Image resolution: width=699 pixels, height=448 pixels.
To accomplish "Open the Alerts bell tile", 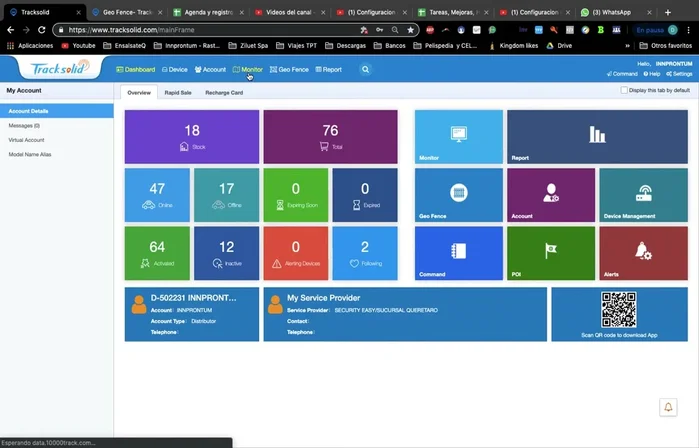I will [643, 253].
